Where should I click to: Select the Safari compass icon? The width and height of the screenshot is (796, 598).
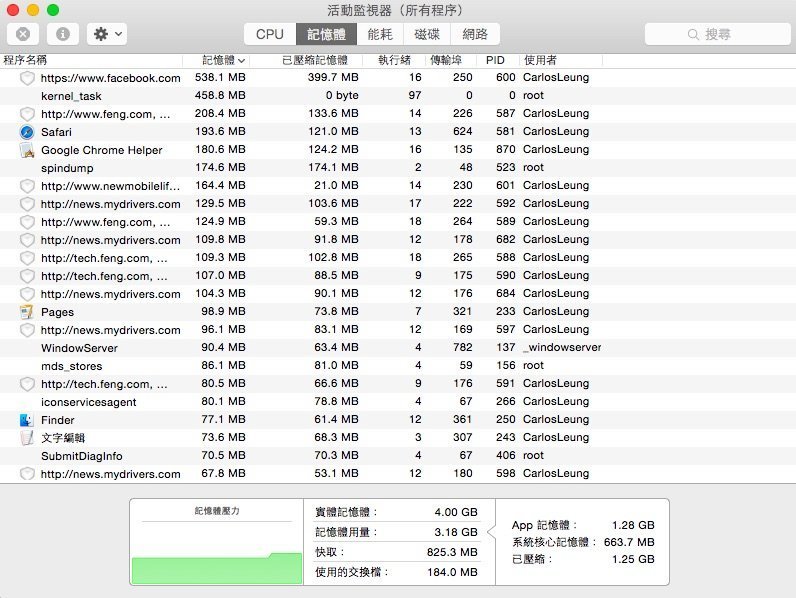tap(27, 132)
